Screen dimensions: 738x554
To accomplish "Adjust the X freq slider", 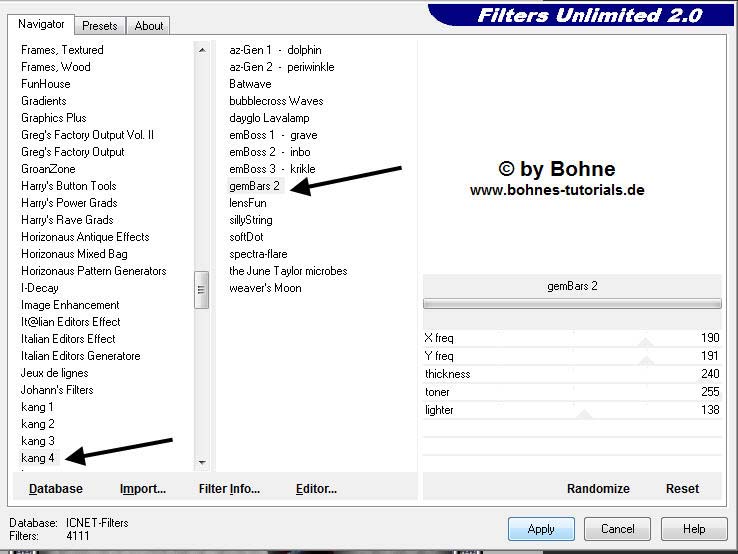I will click(645, 341).
